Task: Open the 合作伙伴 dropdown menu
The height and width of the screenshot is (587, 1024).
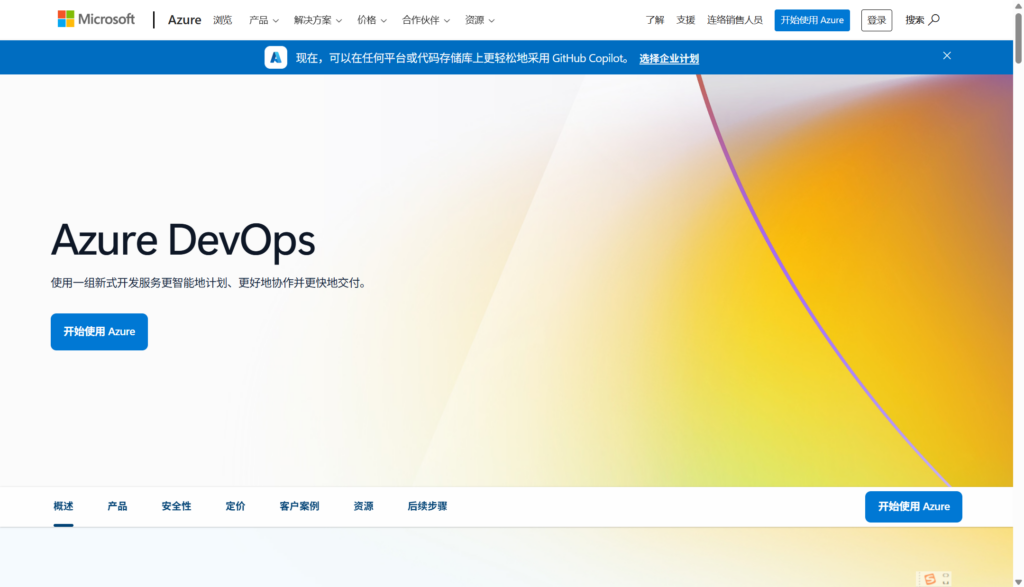Action: coord(426,20)
